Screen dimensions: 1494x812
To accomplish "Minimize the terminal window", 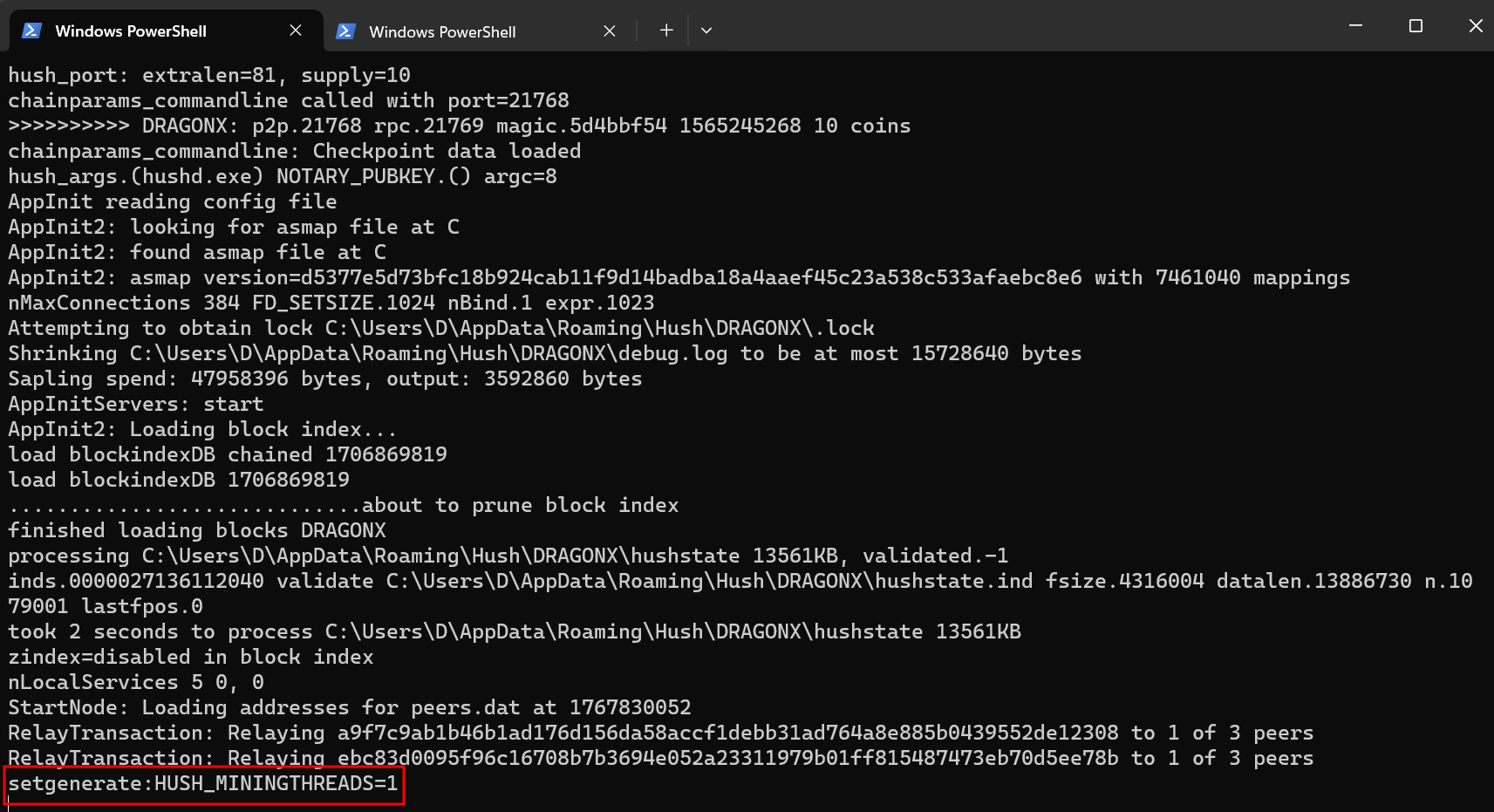I will pyautogui.click(x=1355, y=26).
